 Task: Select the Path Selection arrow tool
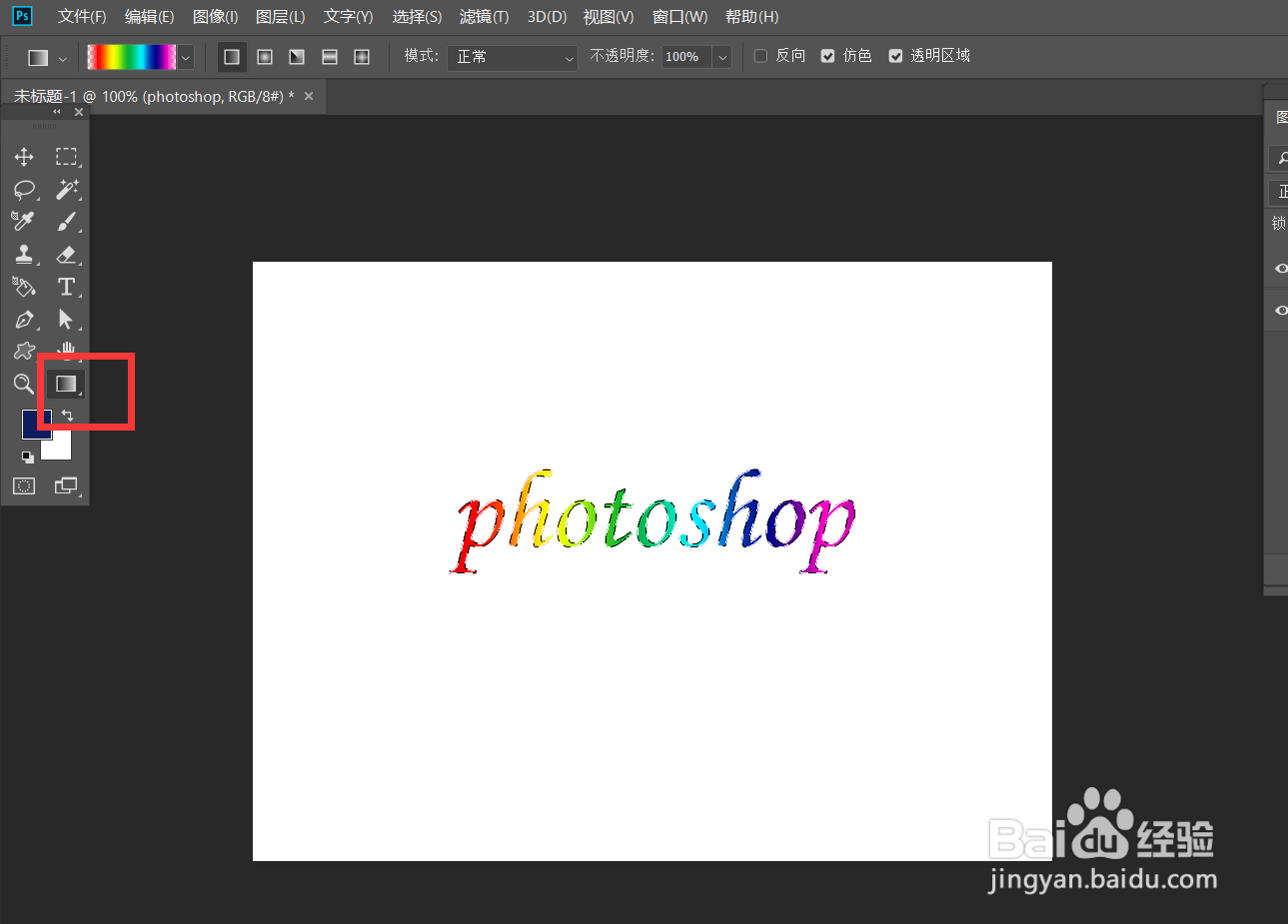coord(66,320)
